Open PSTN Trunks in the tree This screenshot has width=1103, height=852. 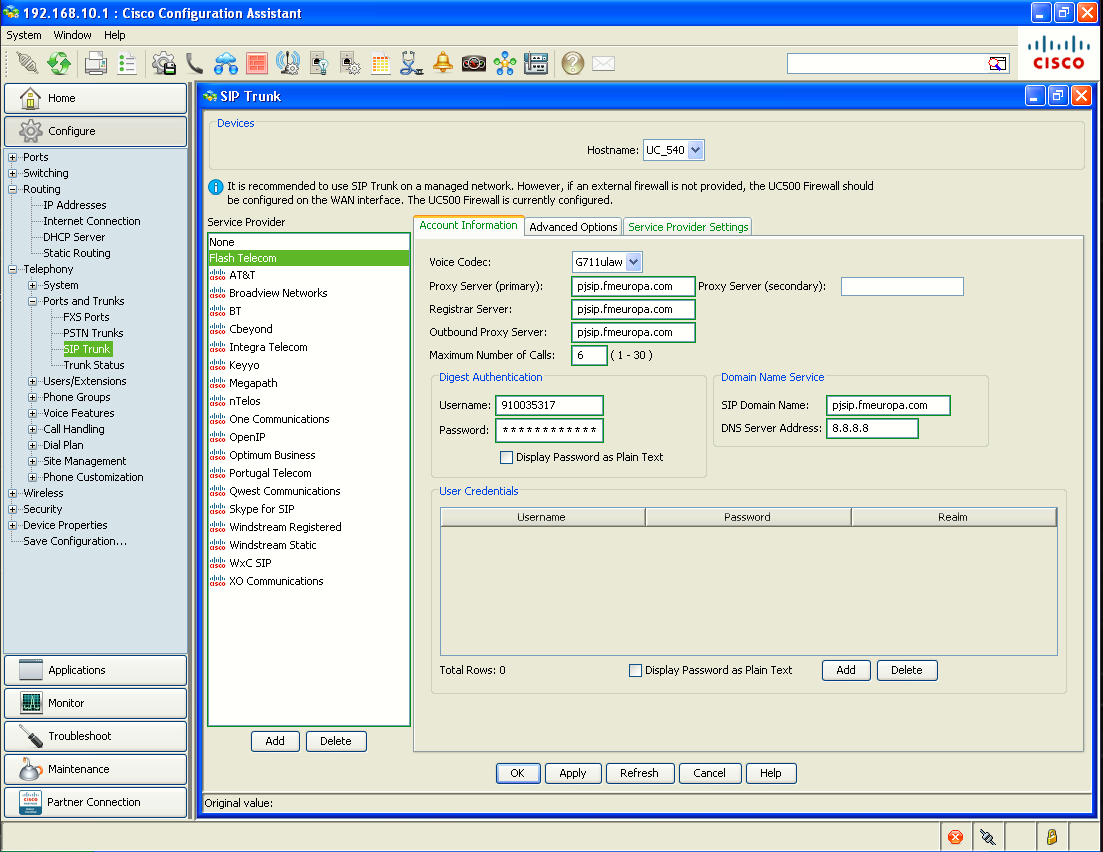pyautogui.click(x=93, y=333)
